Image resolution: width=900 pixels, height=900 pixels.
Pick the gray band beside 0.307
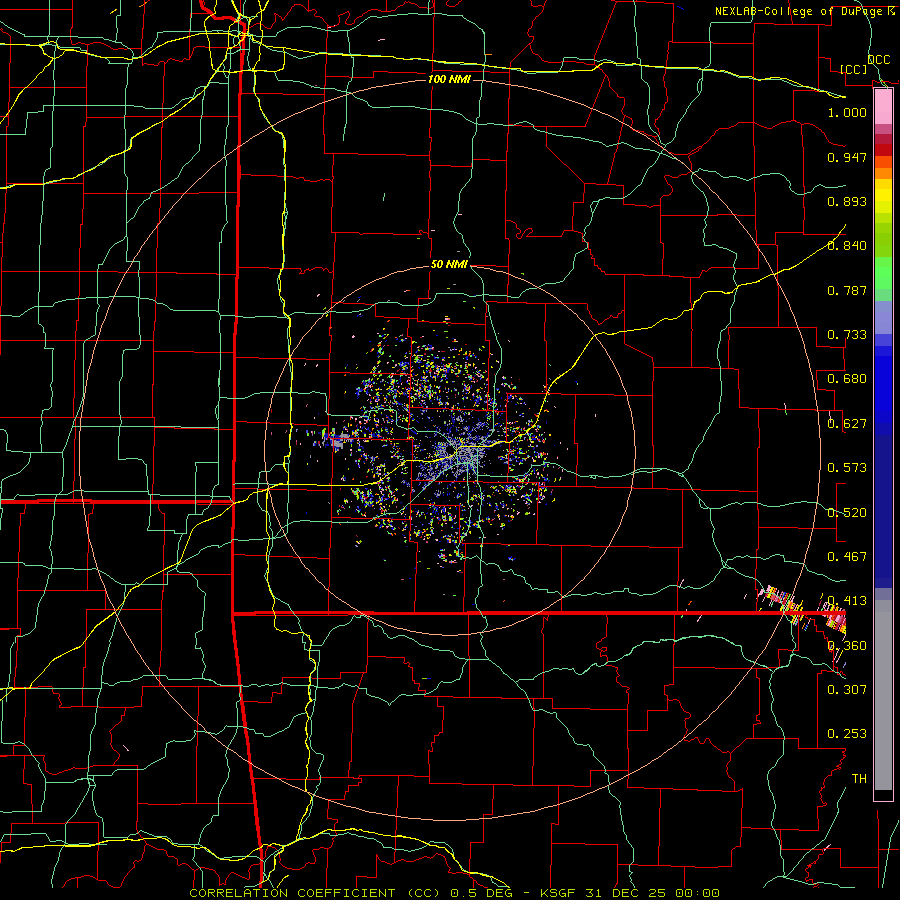click(x=883, y=695)
